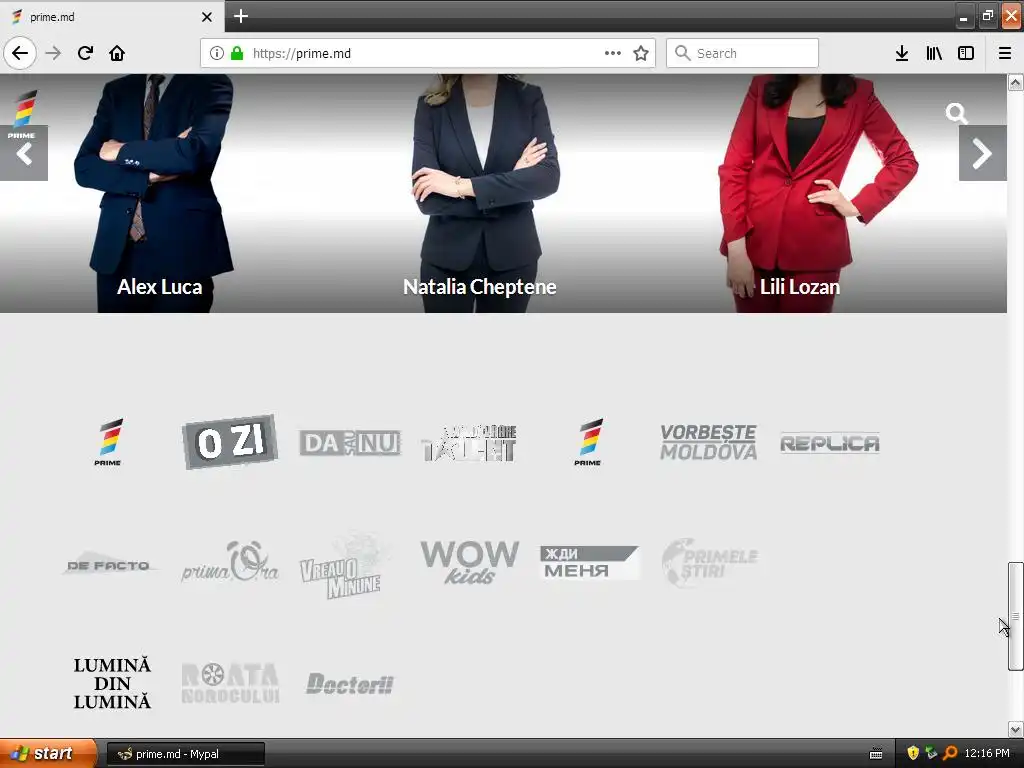Select the prime.md browser tab

(112, 16)
